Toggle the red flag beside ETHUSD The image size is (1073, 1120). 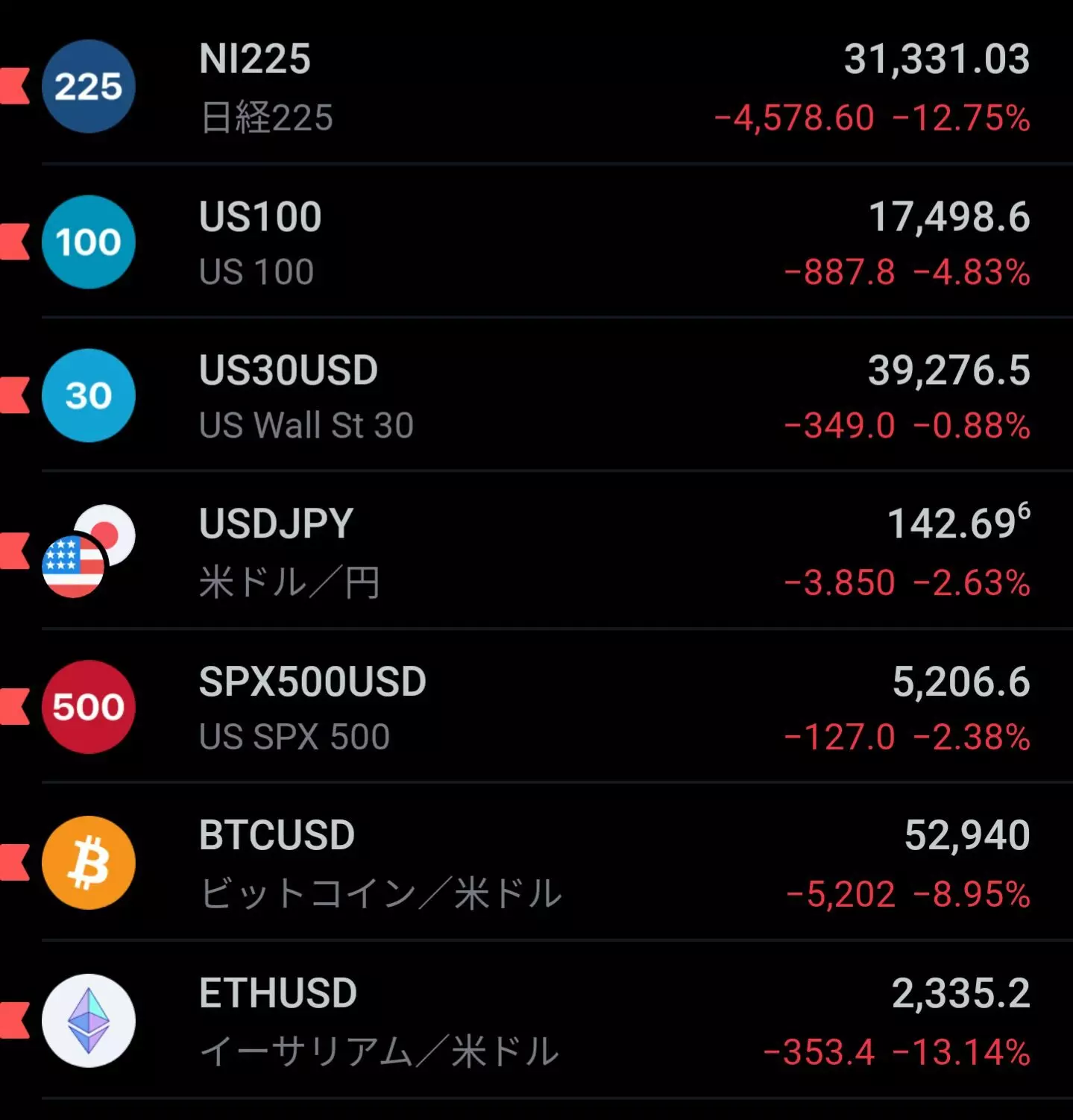tap(14, 1019)
